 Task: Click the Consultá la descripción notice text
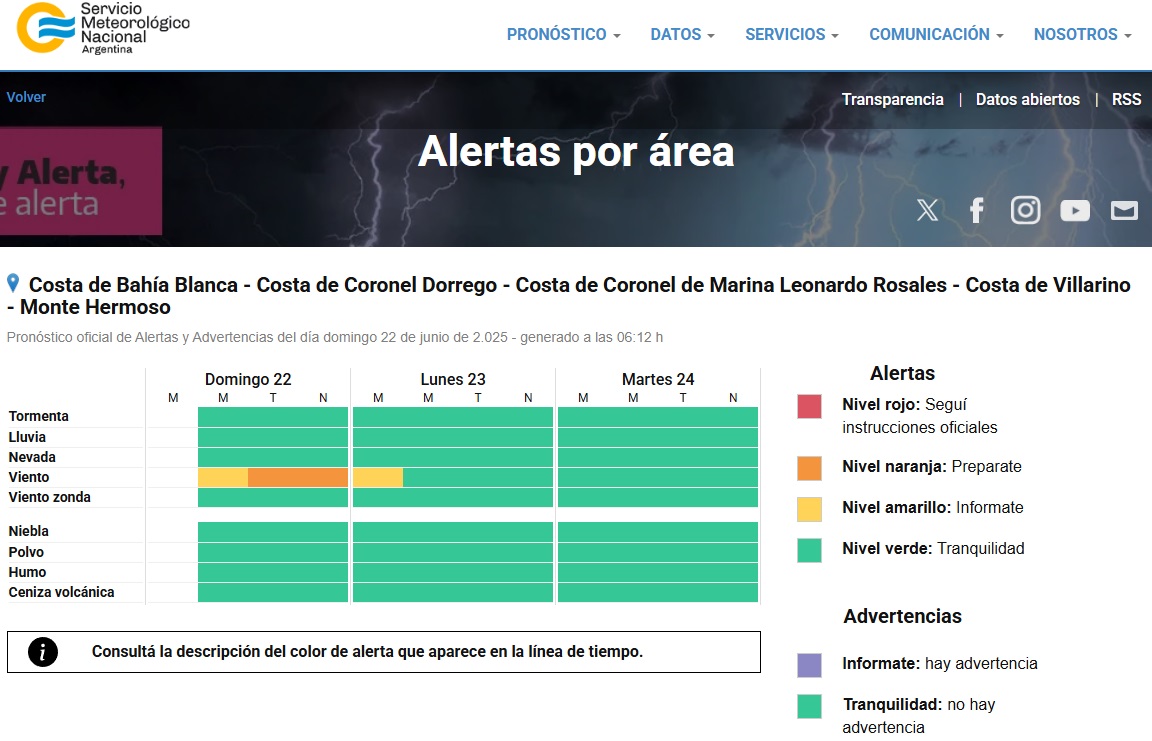(x=367, y=651)
